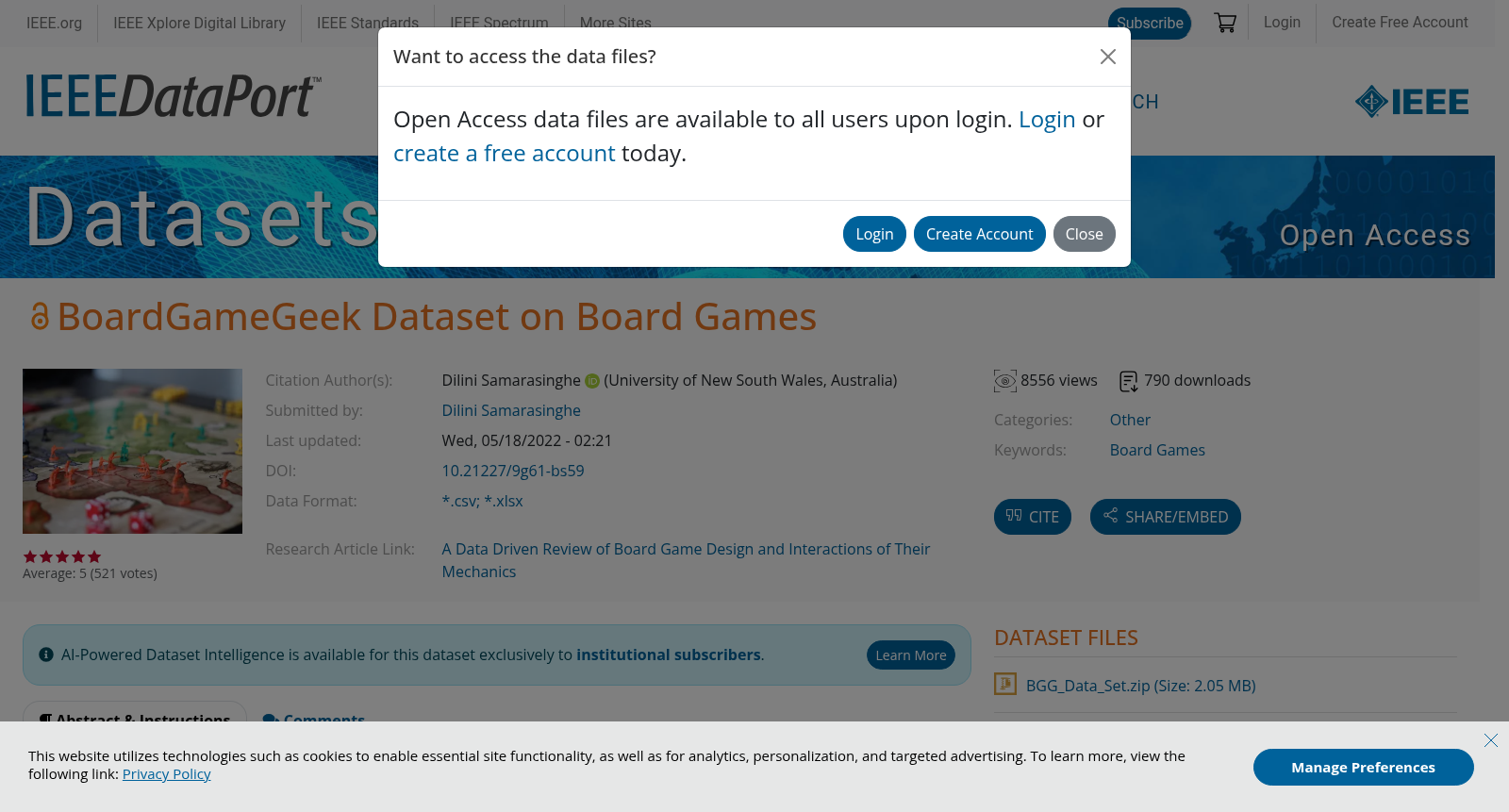The height and width of the screenshot is (812, 1509).
Task: Open submitter Dilini Samarasinghe profile link
Action: click(511, 410)
